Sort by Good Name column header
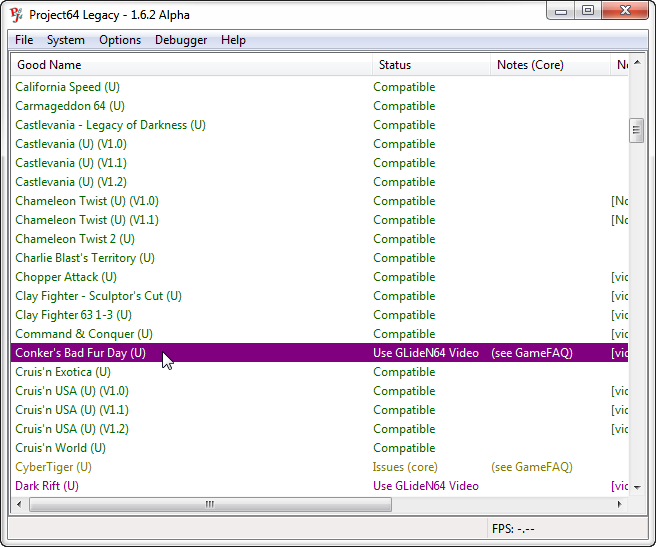This screenshot has width=656, height=547. 192,65
